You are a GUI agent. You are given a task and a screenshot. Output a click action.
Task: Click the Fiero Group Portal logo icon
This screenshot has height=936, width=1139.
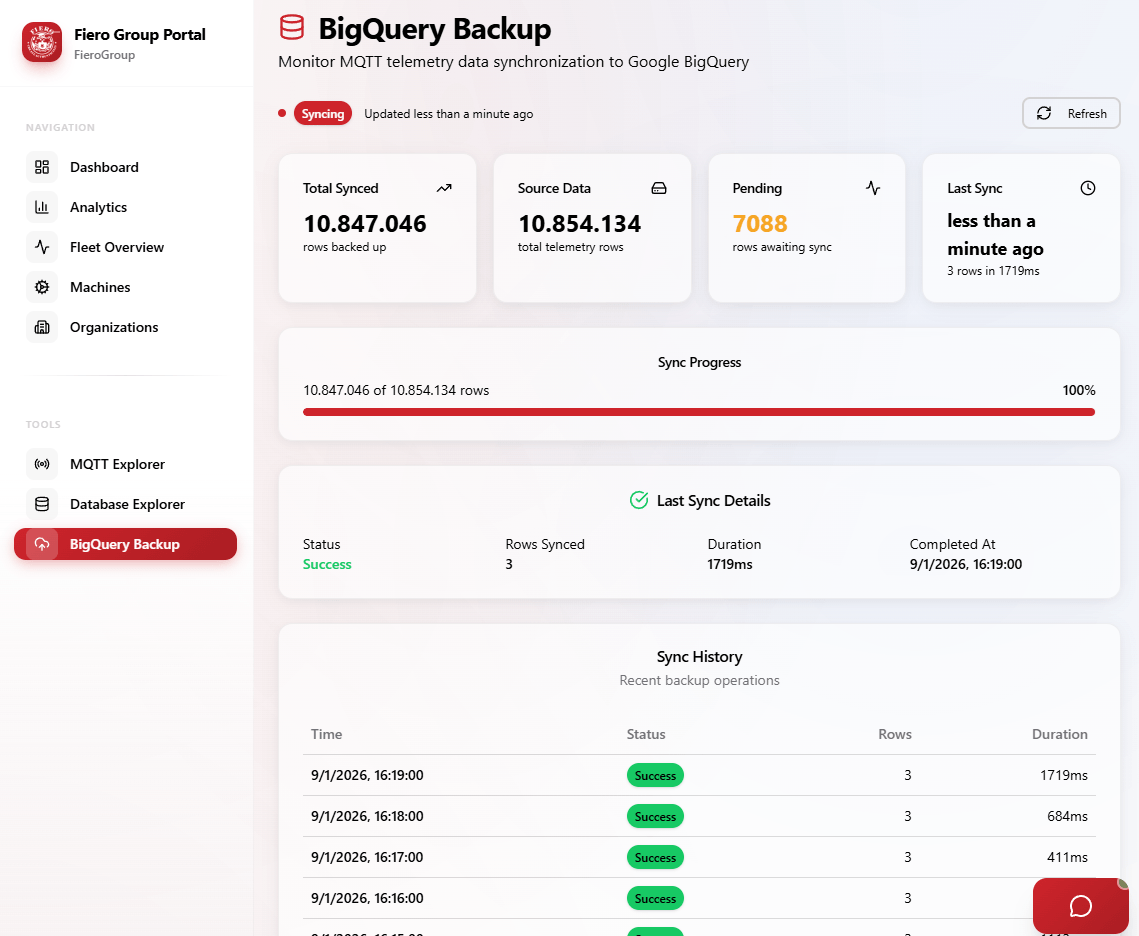click(x=42, y=42)
